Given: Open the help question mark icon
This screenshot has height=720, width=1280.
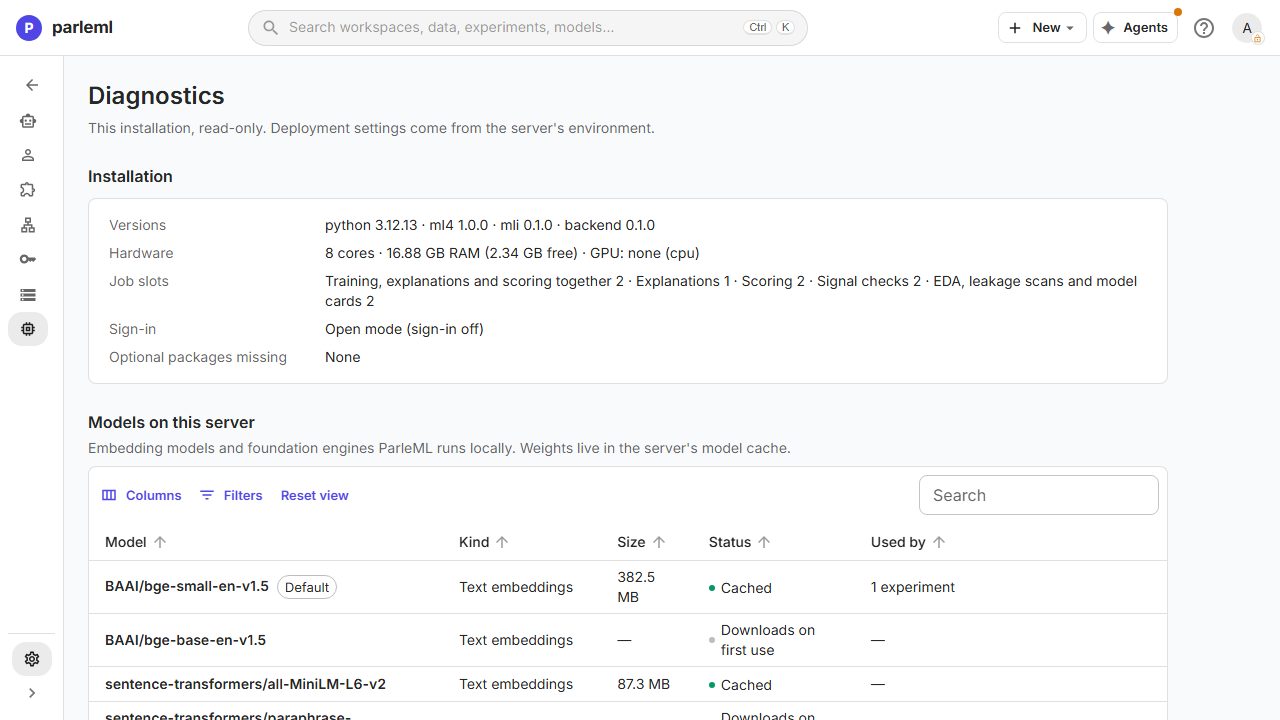Looking at the screenshot, I should (1204, 28).
